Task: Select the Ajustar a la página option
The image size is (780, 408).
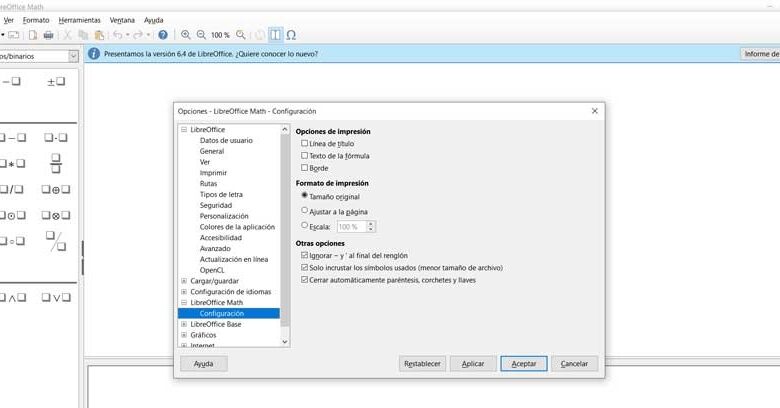Action: 304,210
